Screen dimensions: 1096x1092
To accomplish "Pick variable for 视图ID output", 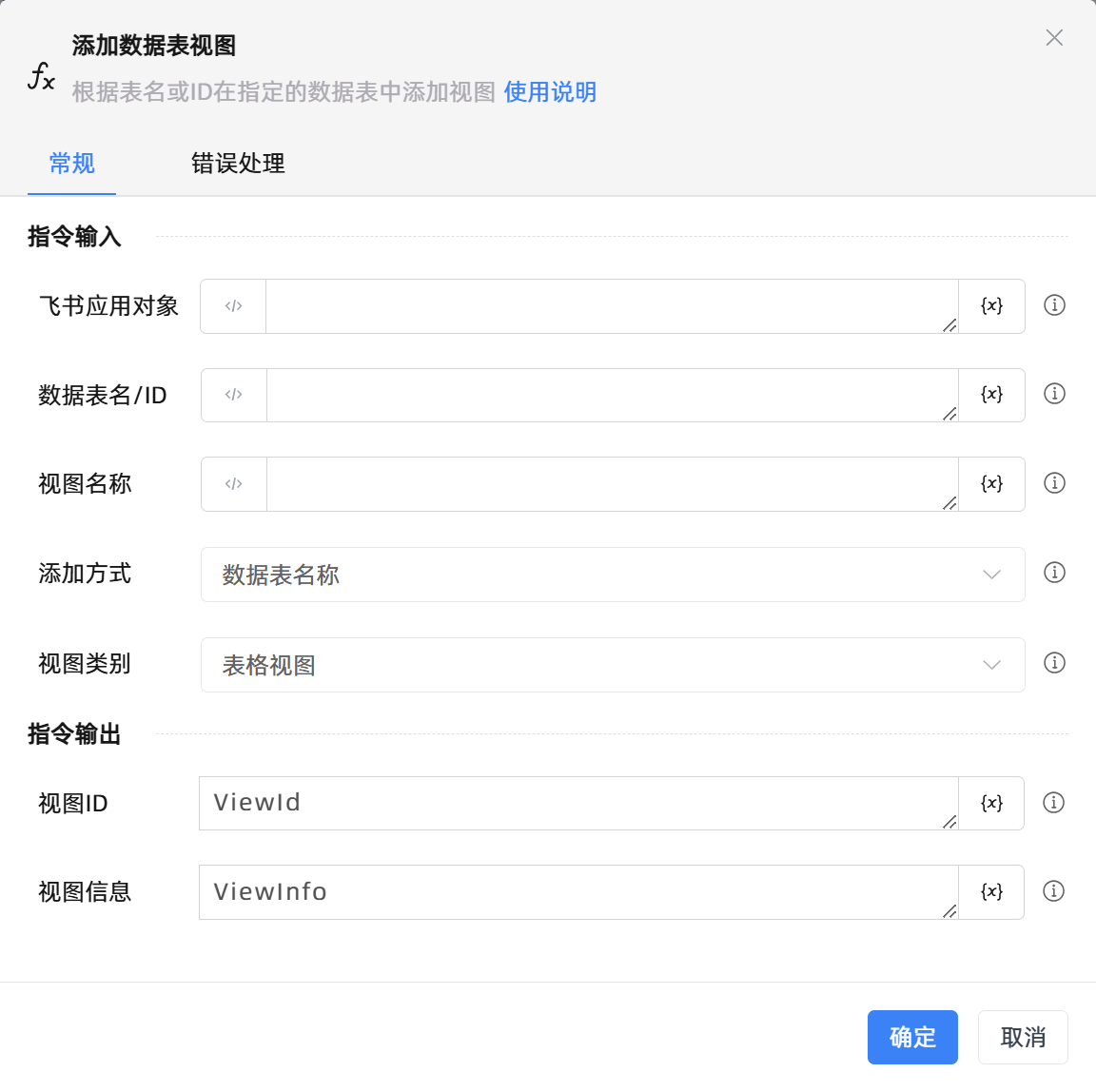I will point(991,804).
